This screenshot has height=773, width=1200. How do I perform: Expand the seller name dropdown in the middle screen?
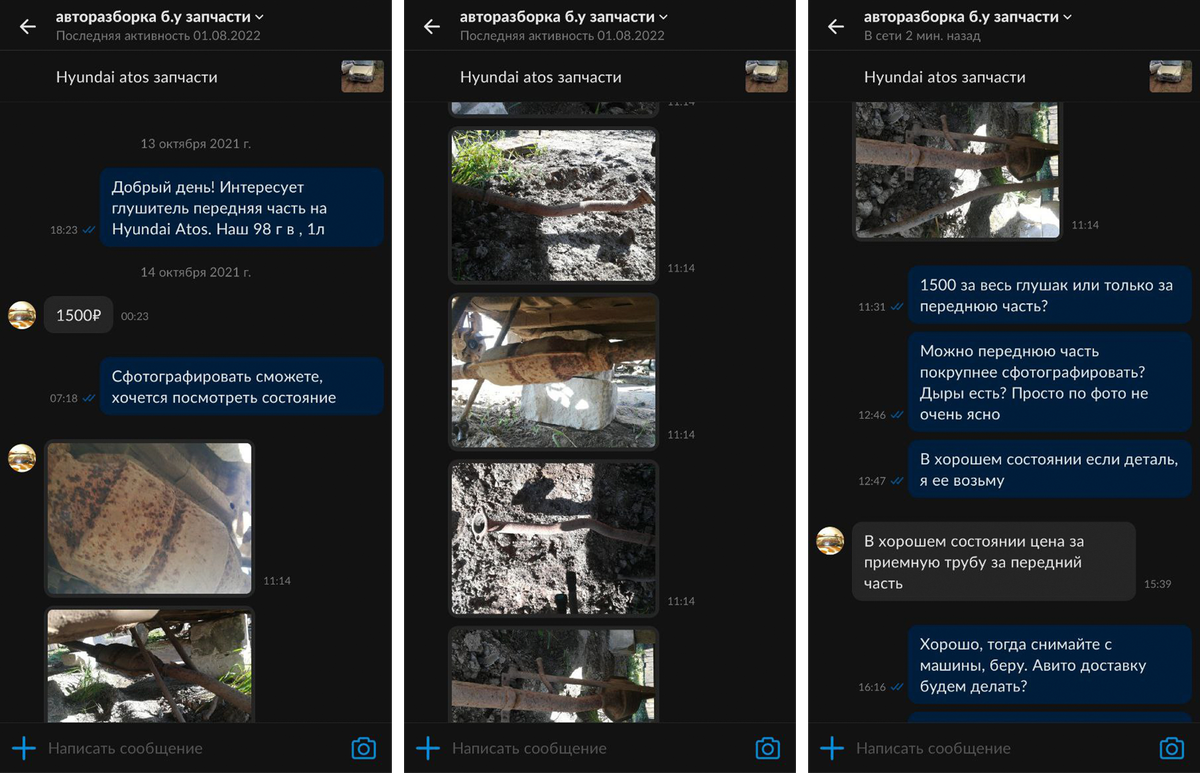[663, 17]
